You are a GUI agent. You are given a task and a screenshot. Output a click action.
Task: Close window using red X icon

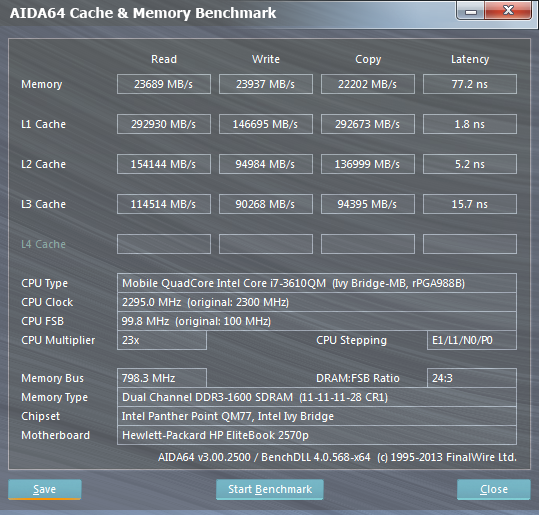point(508,10)
